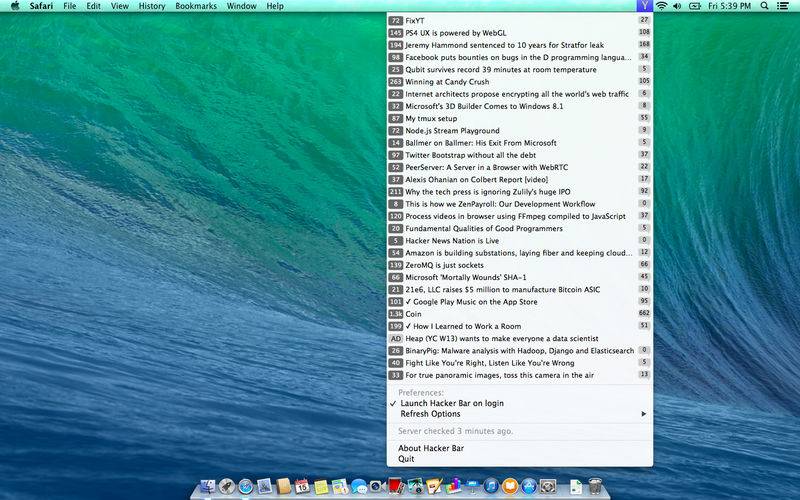The width and height of the screenshot is (800, 500).
Task: Open Finder from the dock
Action: (208, 486)
